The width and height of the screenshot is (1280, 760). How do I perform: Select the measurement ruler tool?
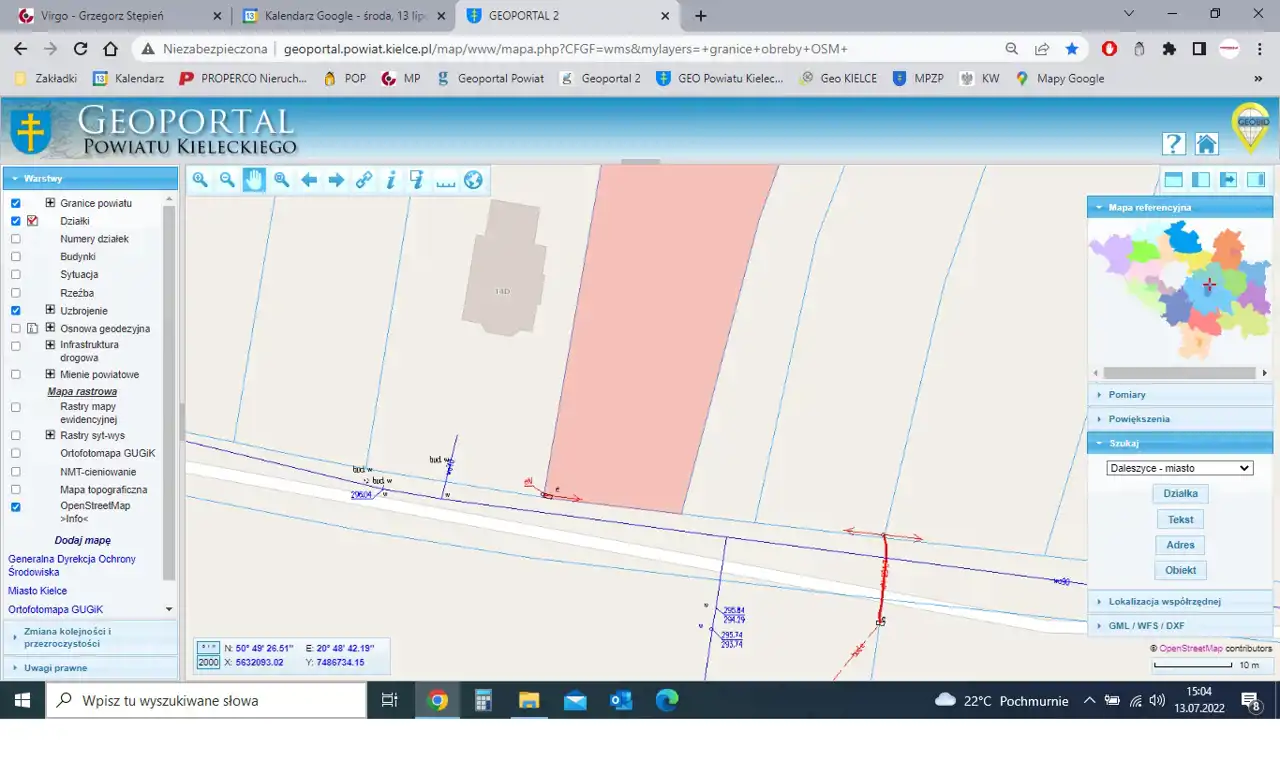(445, 180)
